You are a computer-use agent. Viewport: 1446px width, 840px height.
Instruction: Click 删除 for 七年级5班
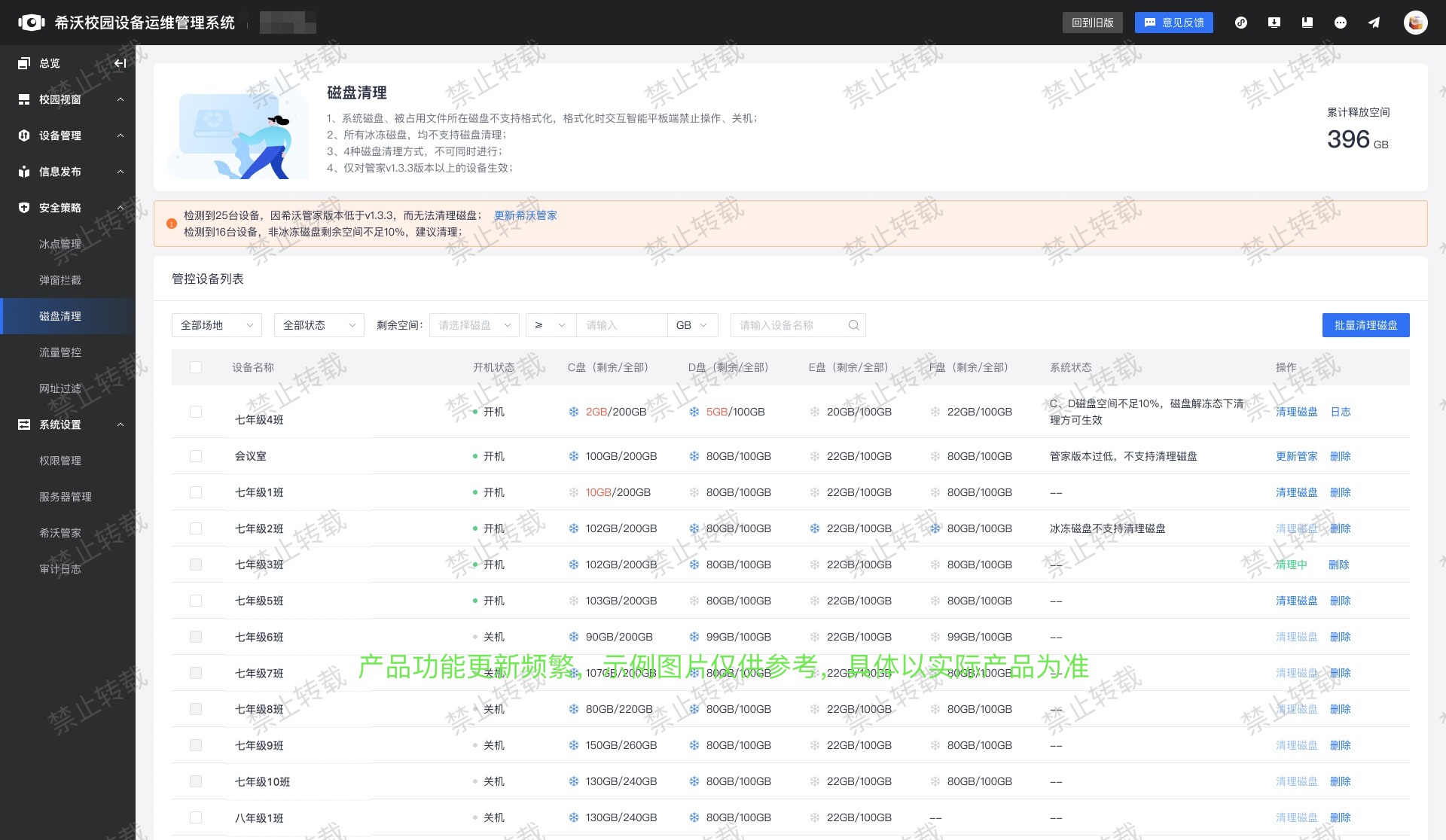(1341, 601)
